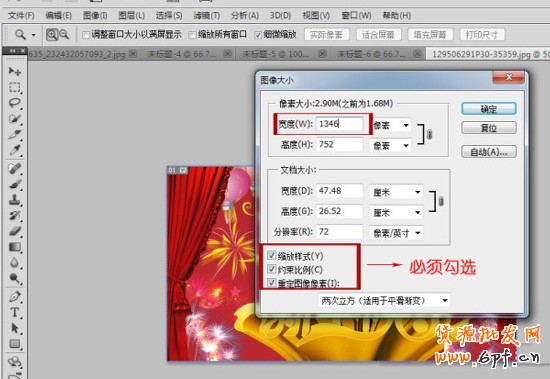This screenshot has width=550, height=379.
Task: Click the Zoom Out magnifier icon
Action: [64, 34]
